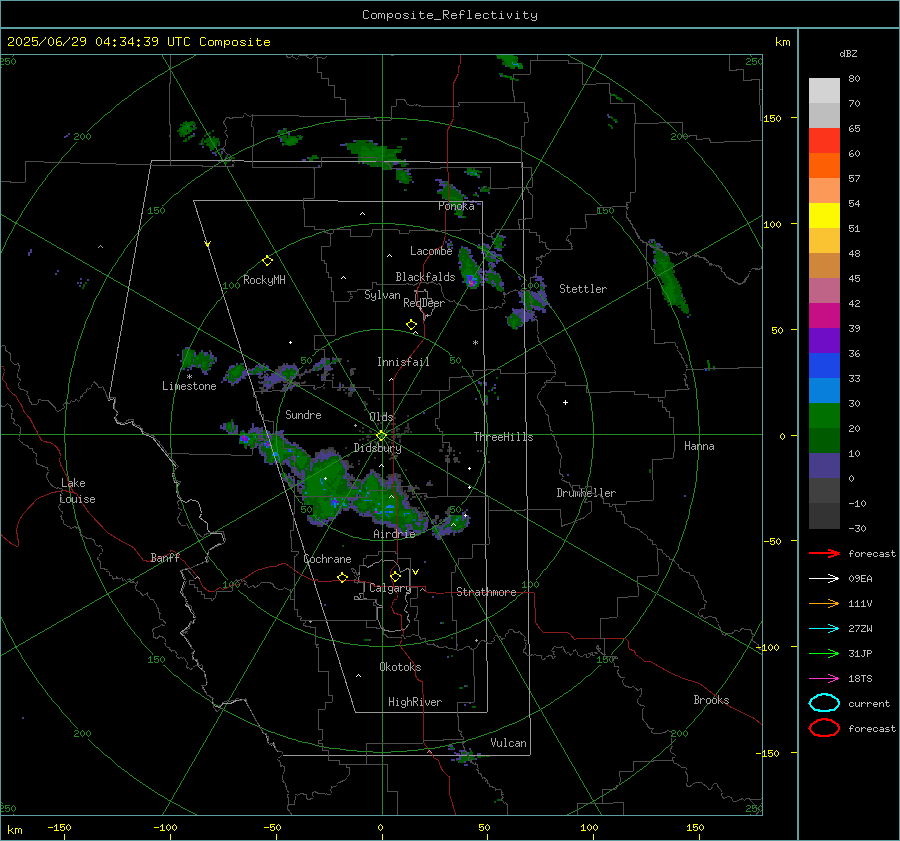This screenshot has width=900, height=841.
Task: Click the Calgary city label
Action: (390, 588)
